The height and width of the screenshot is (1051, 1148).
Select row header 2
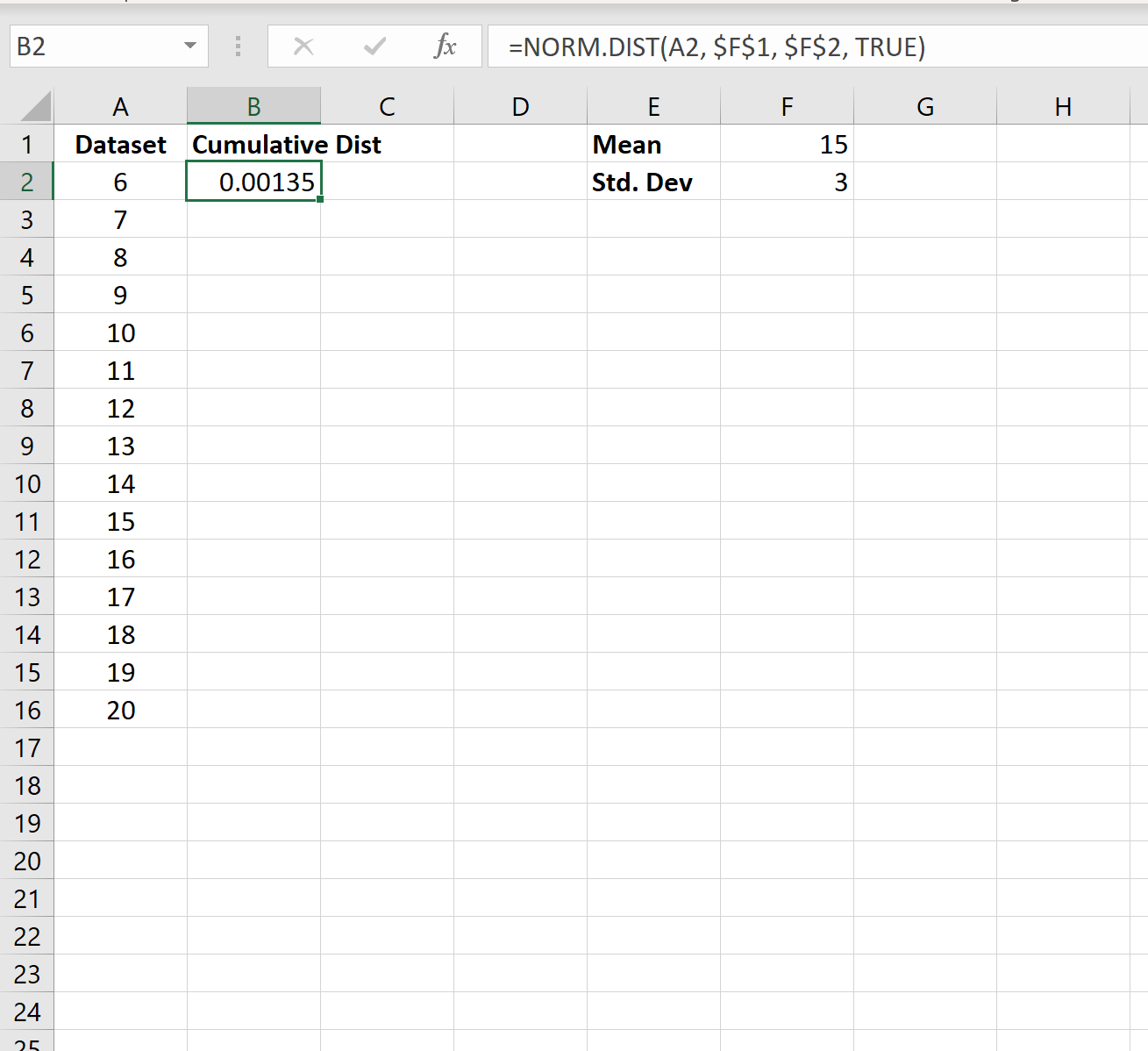[x=27, y=182]
